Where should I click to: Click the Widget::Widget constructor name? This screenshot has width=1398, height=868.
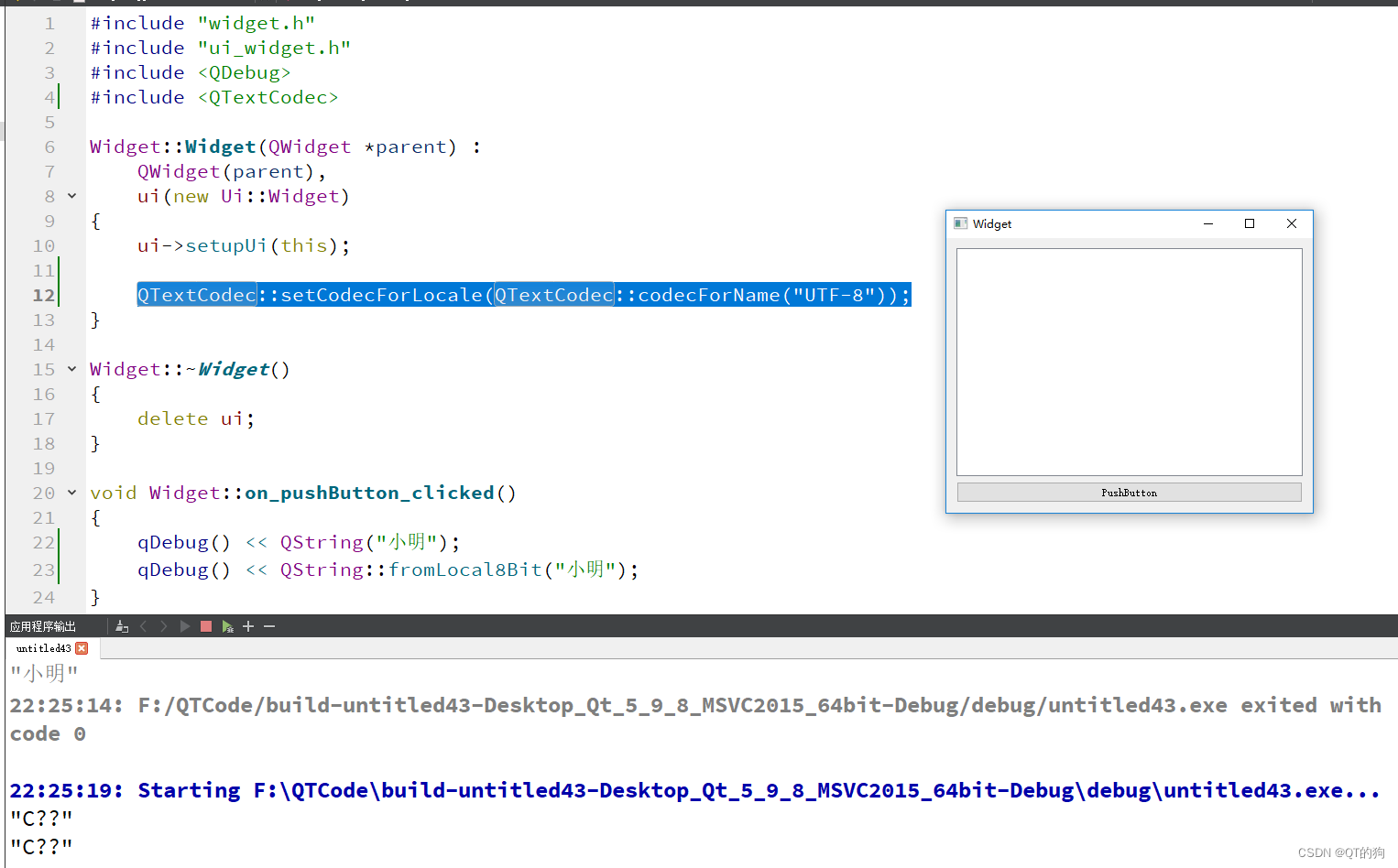pos(220,146)
